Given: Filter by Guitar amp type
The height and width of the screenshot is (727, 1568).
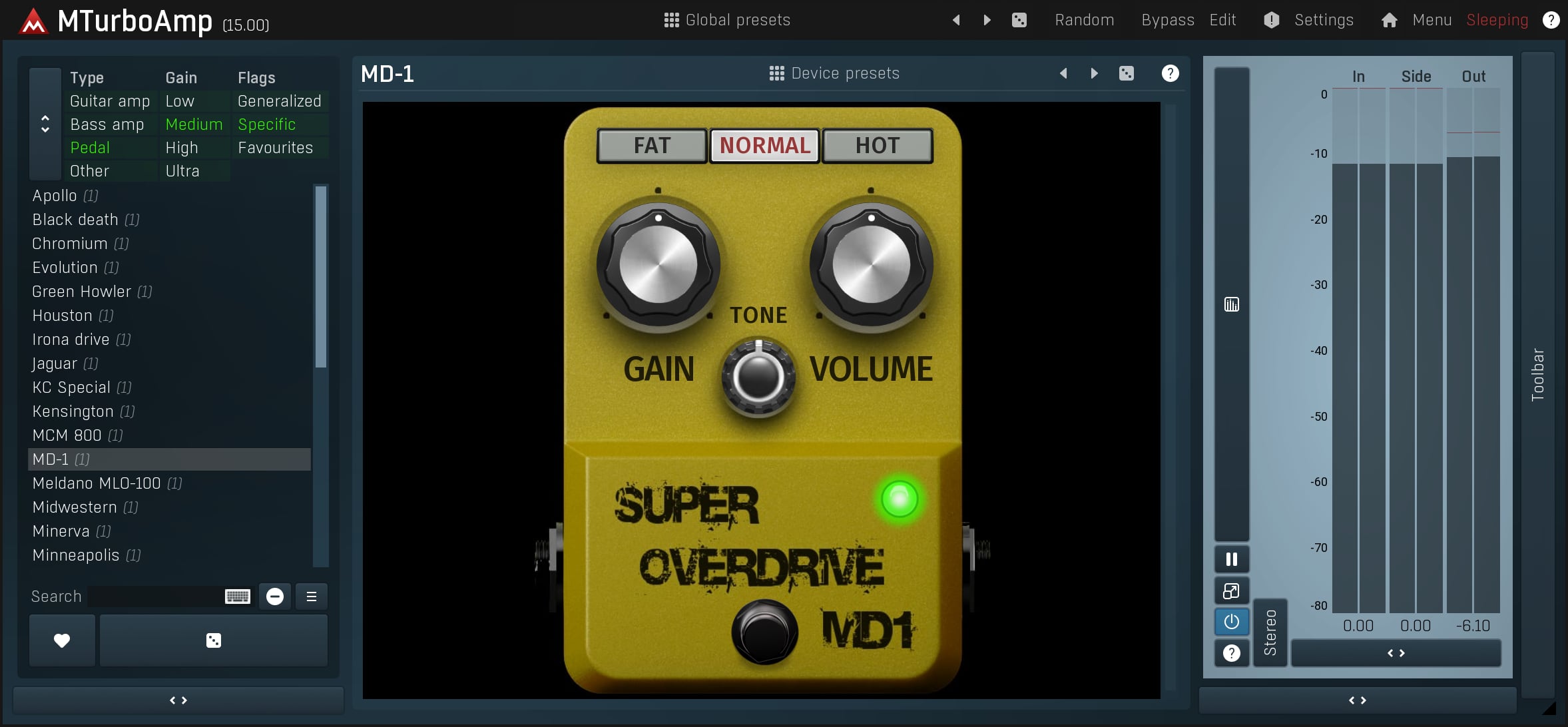Looking at the screenshot, I should [110, 101].
